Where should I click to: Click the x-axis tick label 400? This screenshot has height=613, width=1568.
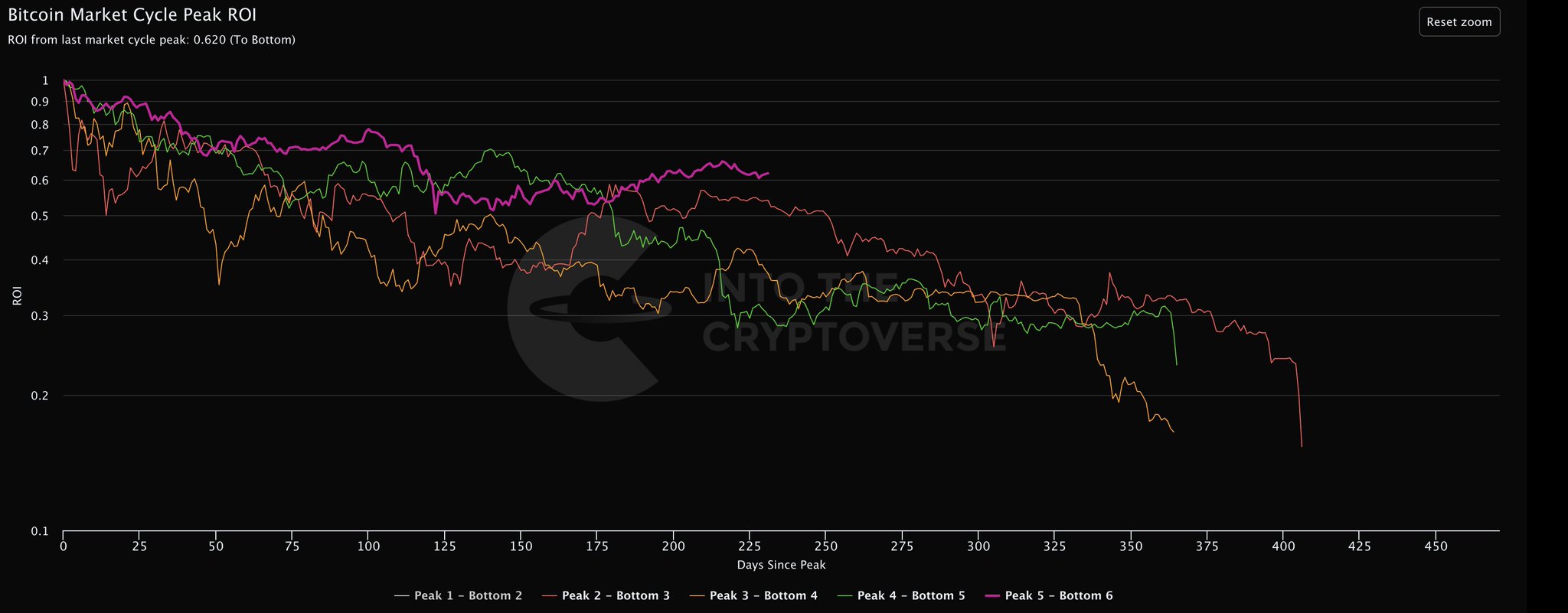tap(1283, 546)
